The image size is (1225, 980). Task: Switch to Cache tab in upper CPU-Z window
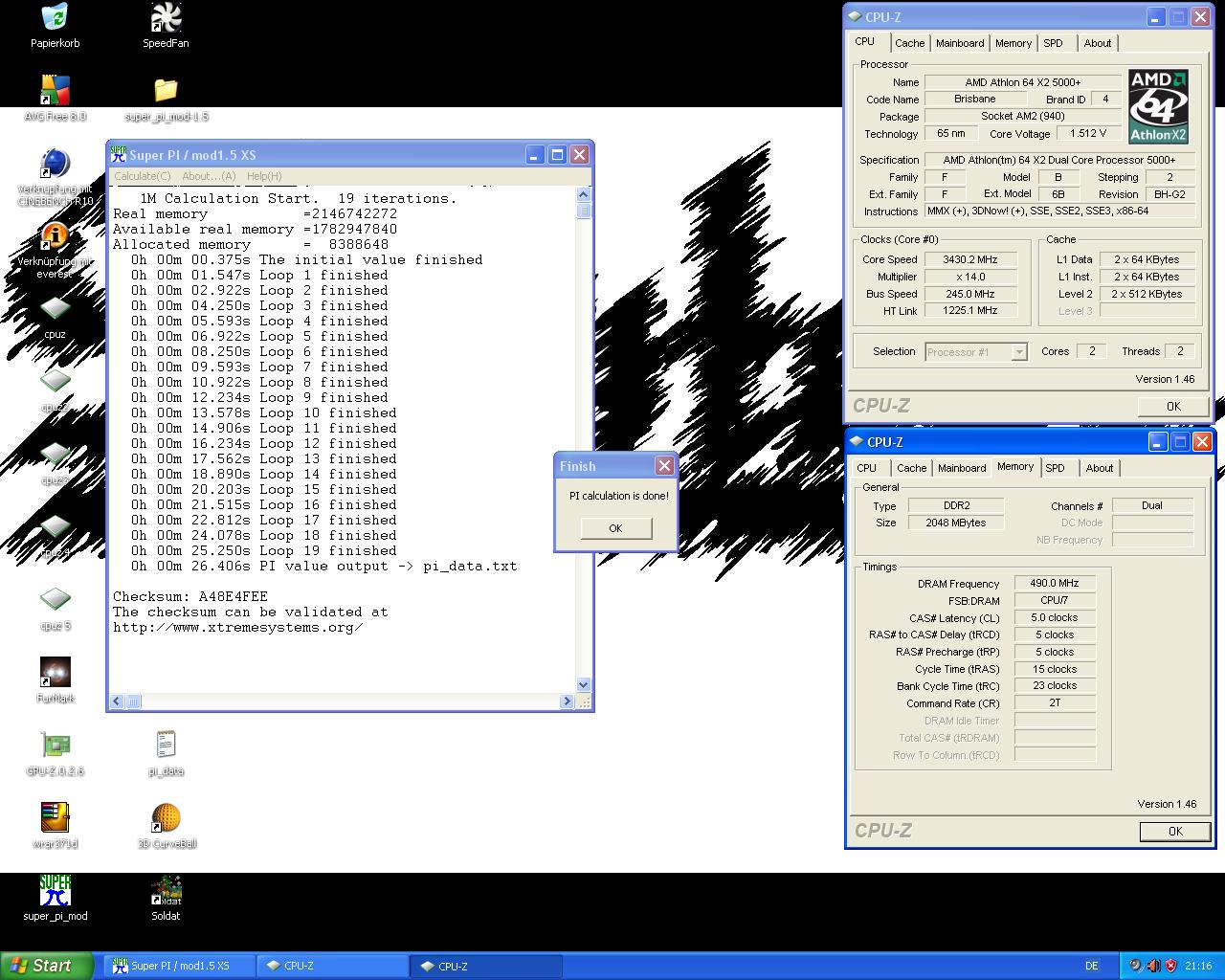coord(909,43)
